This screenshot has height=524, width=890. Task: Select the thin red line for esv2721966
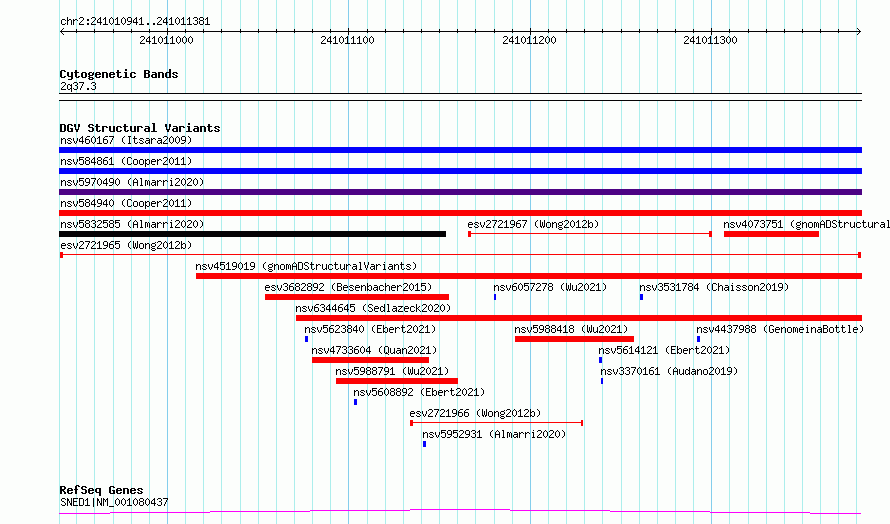(x=497, y=423)
